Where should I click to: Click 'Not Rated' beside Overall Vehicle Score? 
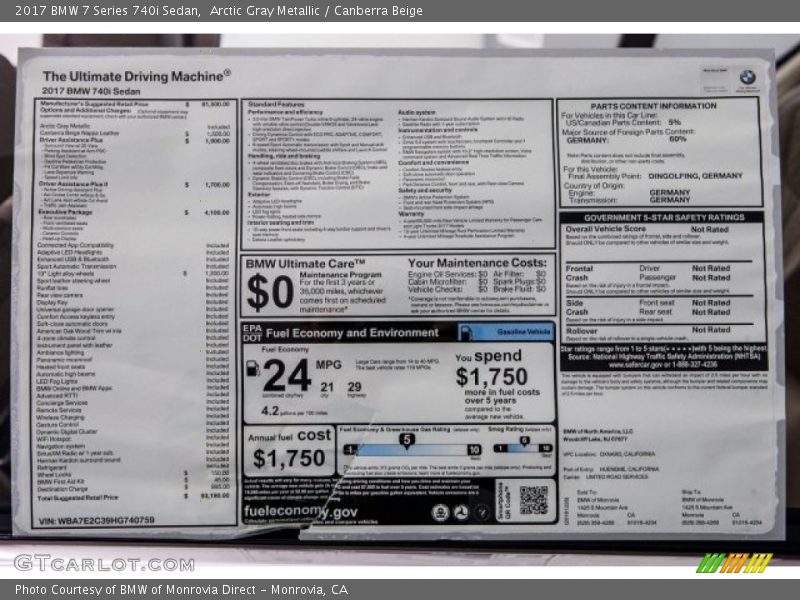pyautogui.click(x=710, y=230)
